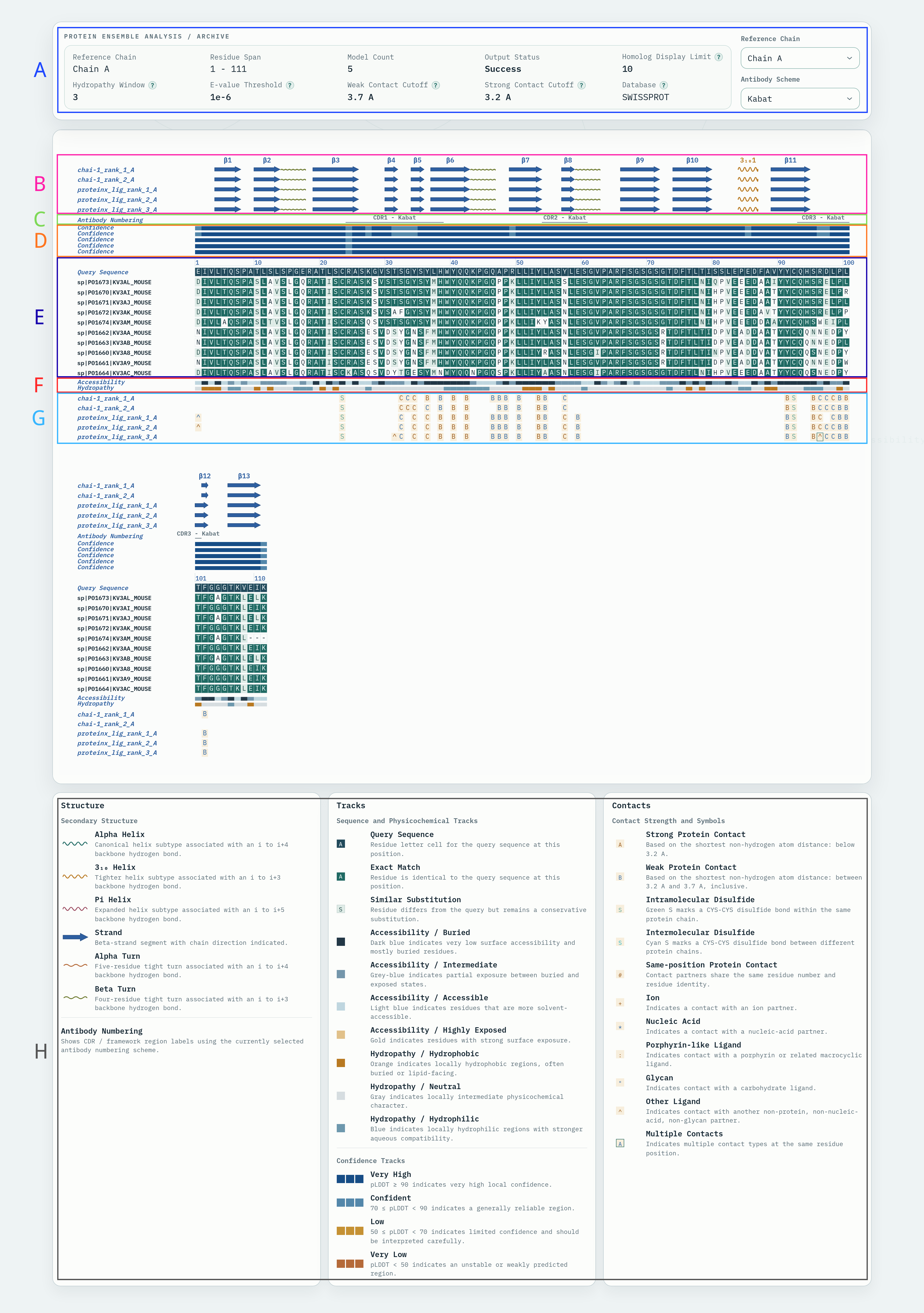The height and width of the screenshot is (1313, 924).
Task: Select the Very High confidence swatch
Action: (x=350, y=1179)
